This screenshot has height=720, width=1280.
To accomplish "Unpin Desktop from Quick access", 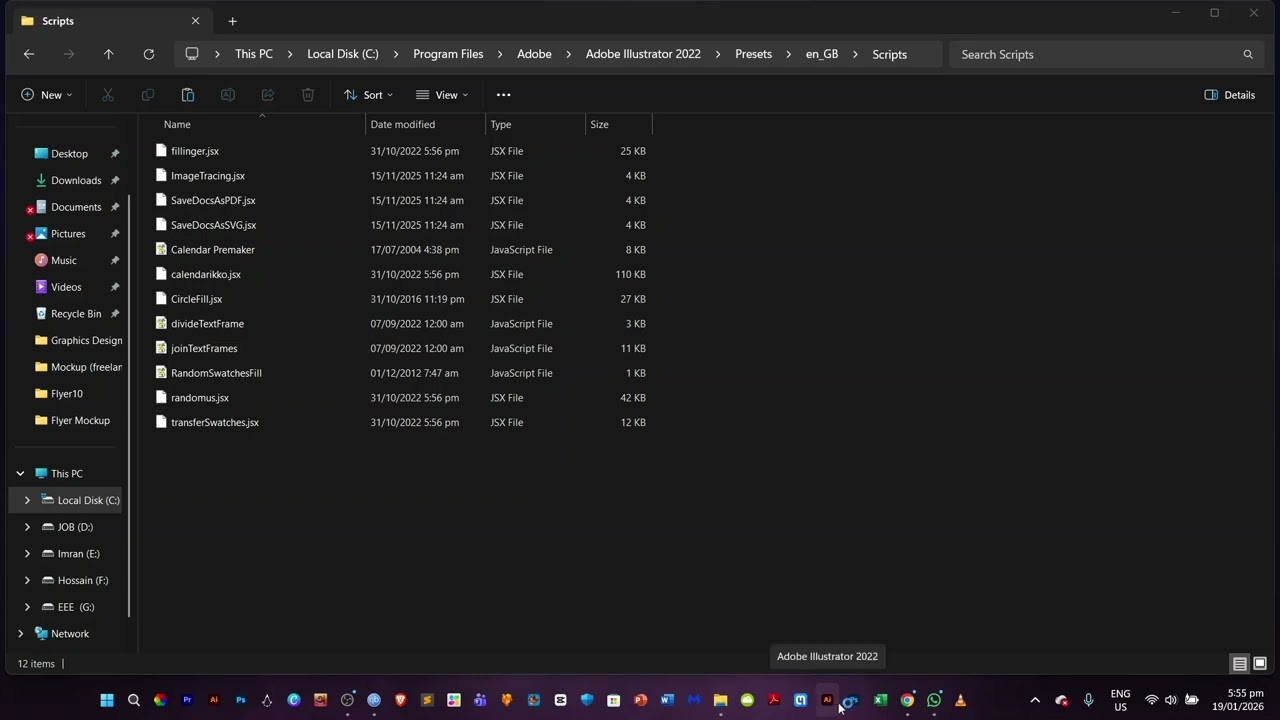I will click(x=115, y=154).
